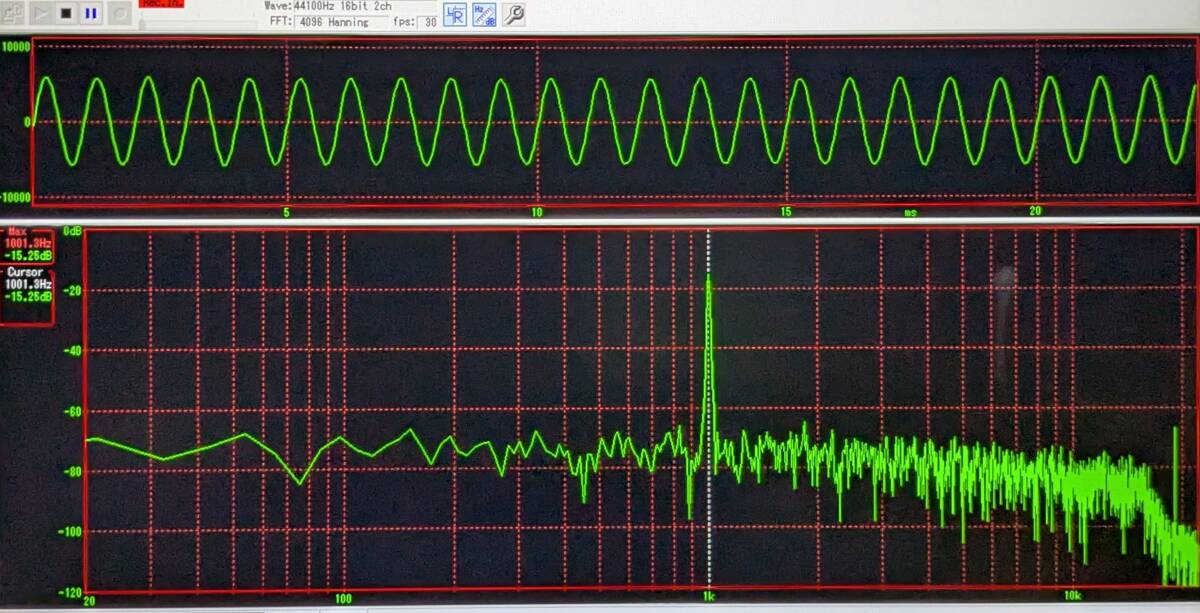Click the 0dB label on the spectrum axis
This screenshot has height=613, width=1200.
pos(72,231)
